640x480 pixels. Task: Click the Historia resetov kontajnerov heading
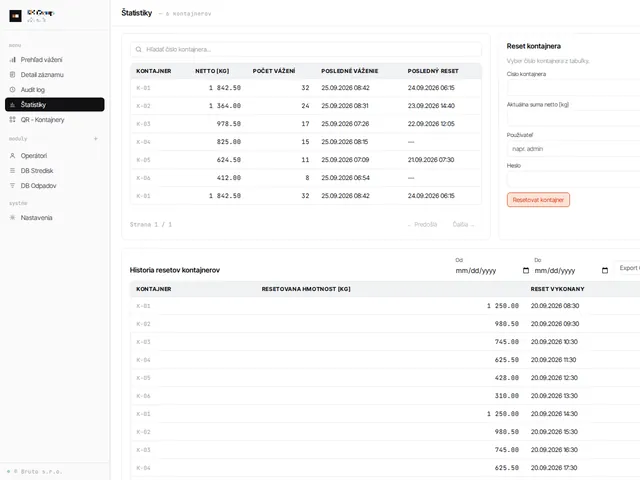click(175, 270)
